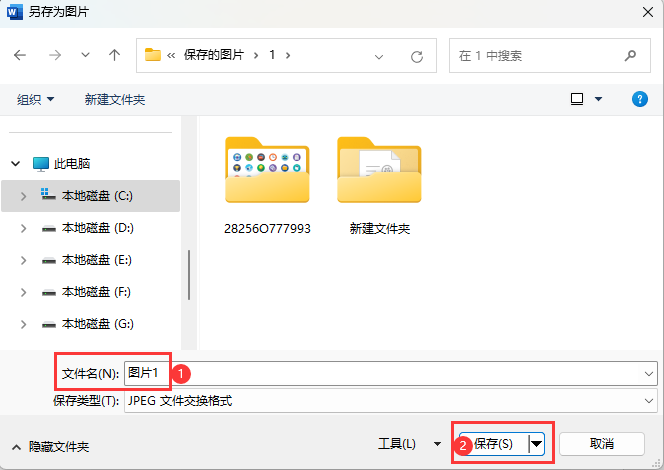Expand chevron after 1 in path
The height and width of the screenshot is (470, 664).
click(288, 55)
